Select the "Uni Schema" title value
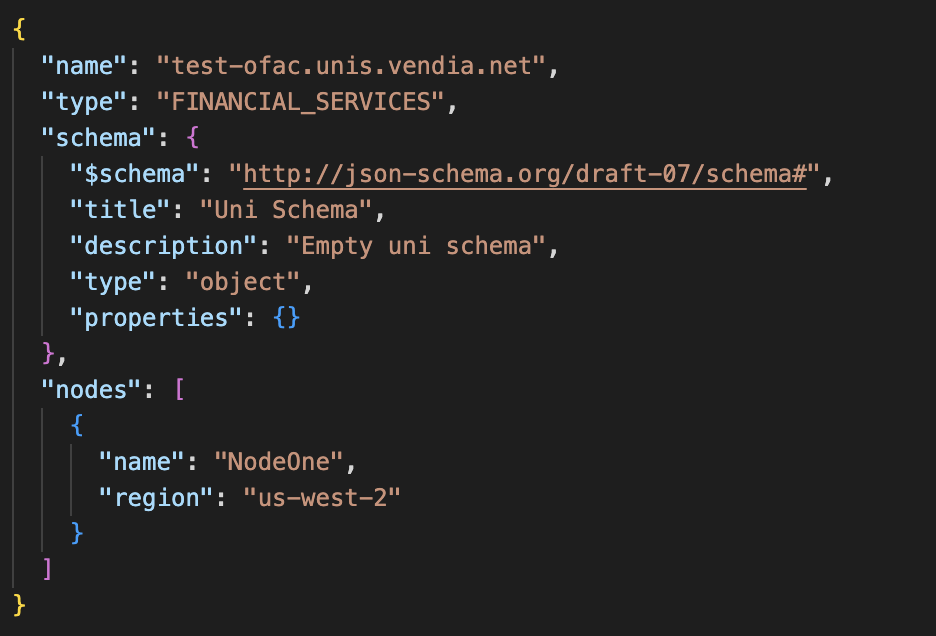This screenshot has height=636, width=936. pyautogui.click(x=286, y=210)
